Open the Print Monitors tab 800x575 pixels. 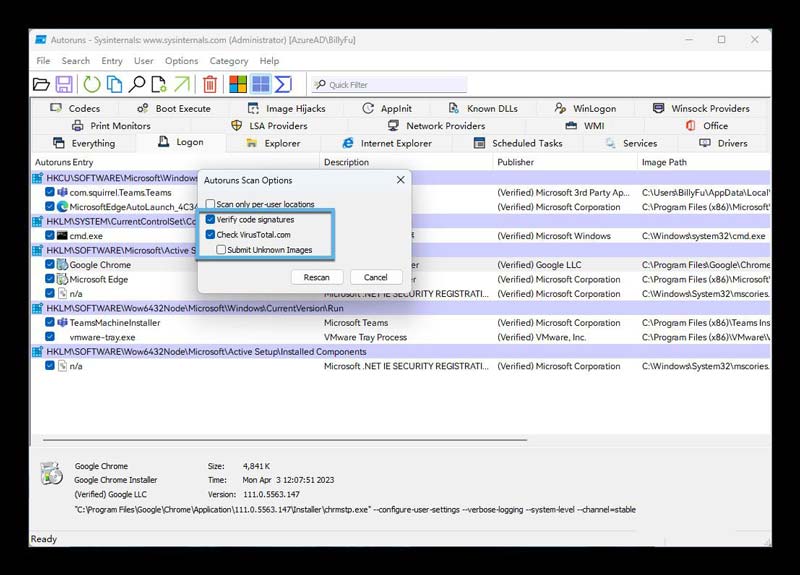click(x=111, y=126)
